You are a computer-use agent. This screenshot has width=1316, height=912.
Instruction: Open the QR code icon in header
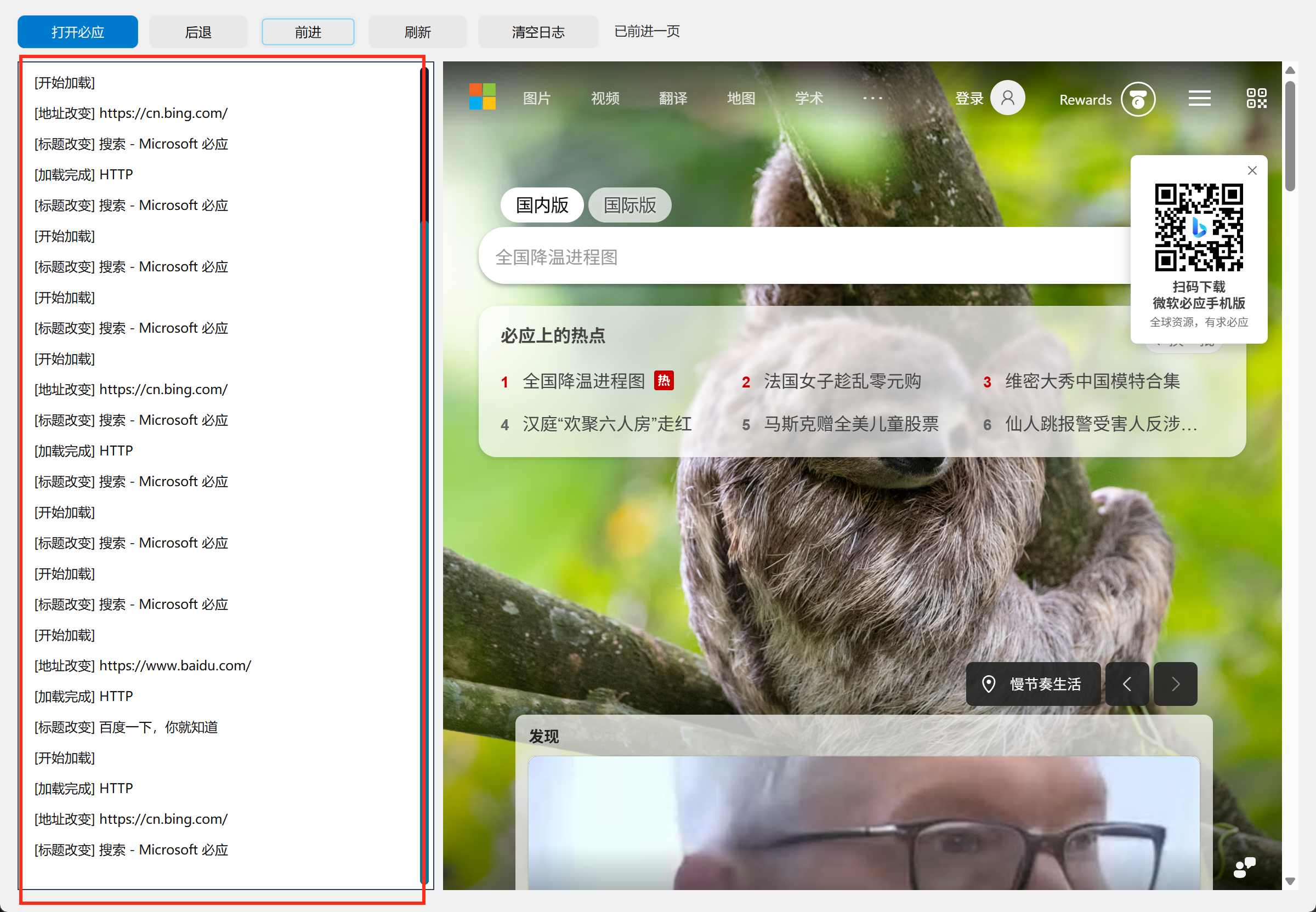pos(1256,98)
